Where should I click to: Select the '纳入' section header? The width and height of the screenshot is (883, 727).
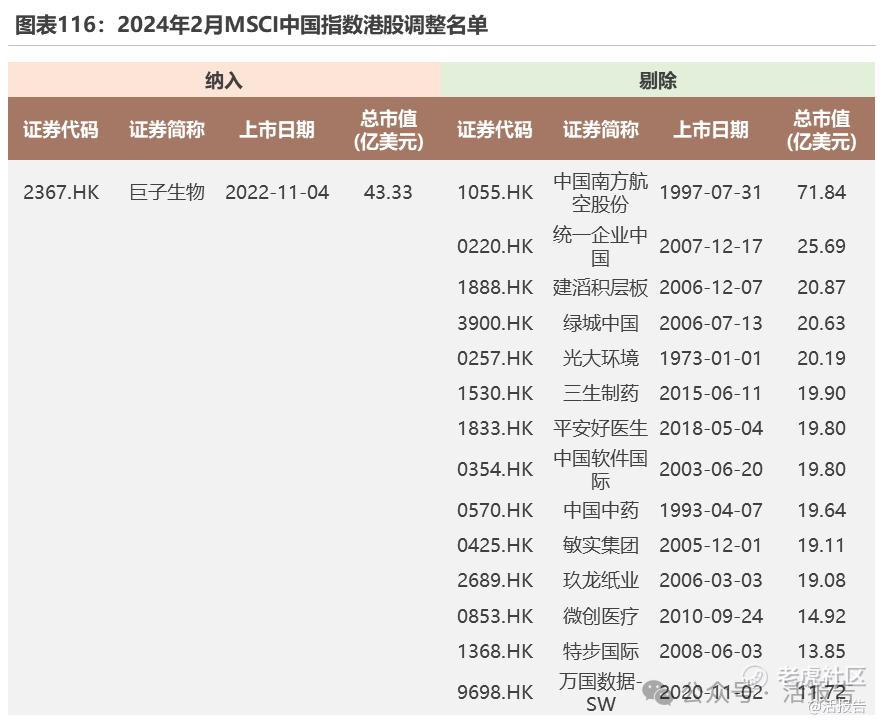pyautogui.click(x=224, y=81)
